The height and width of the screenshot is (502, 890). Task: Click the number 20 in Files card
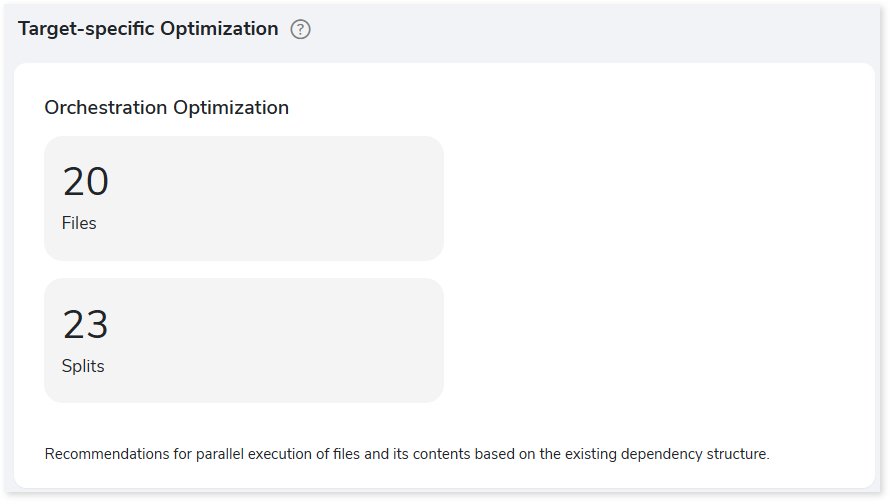pyautogui.click(x=86, y=182)
